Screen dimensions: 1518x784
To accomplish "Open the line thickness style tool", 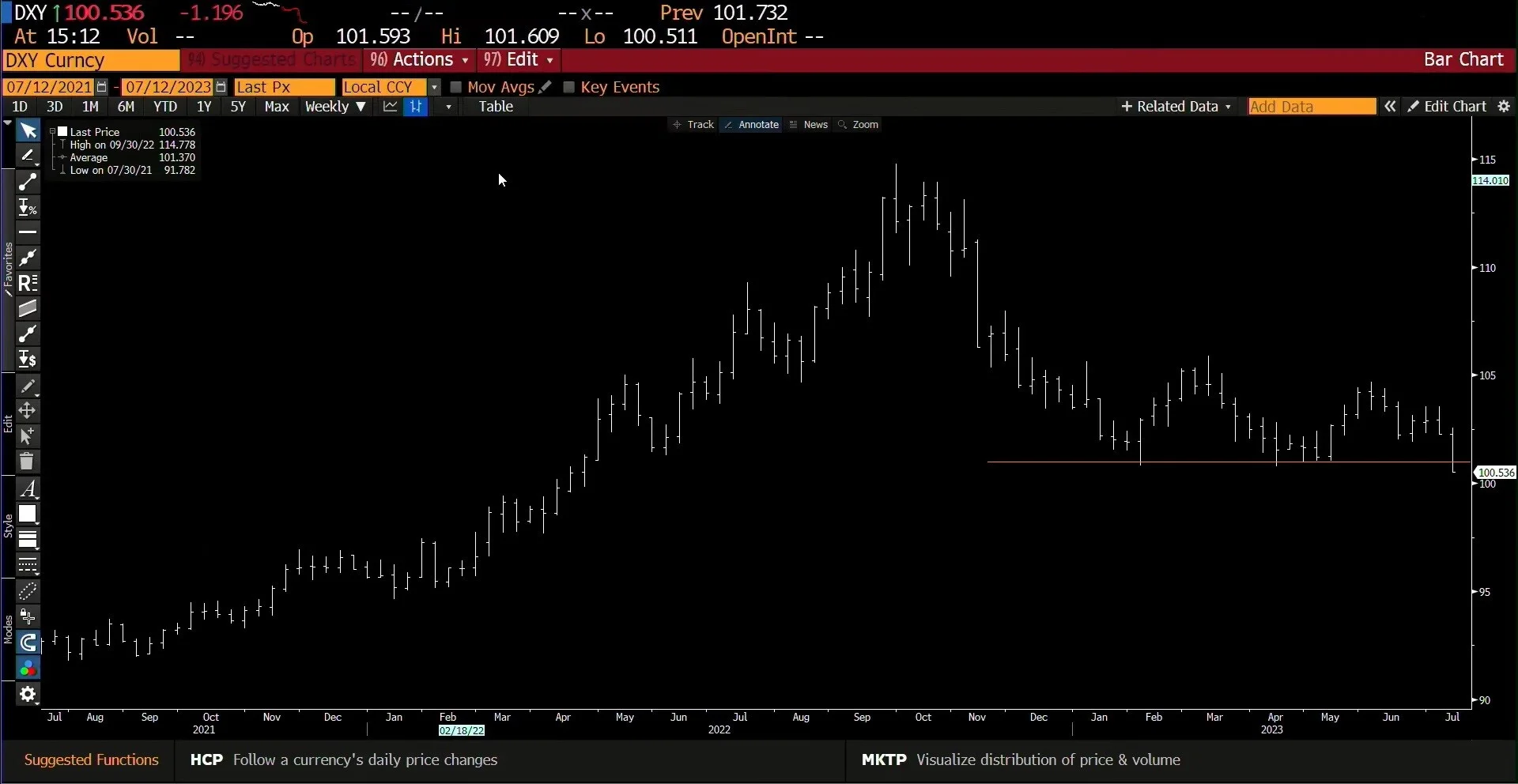I will pos(28,540).
